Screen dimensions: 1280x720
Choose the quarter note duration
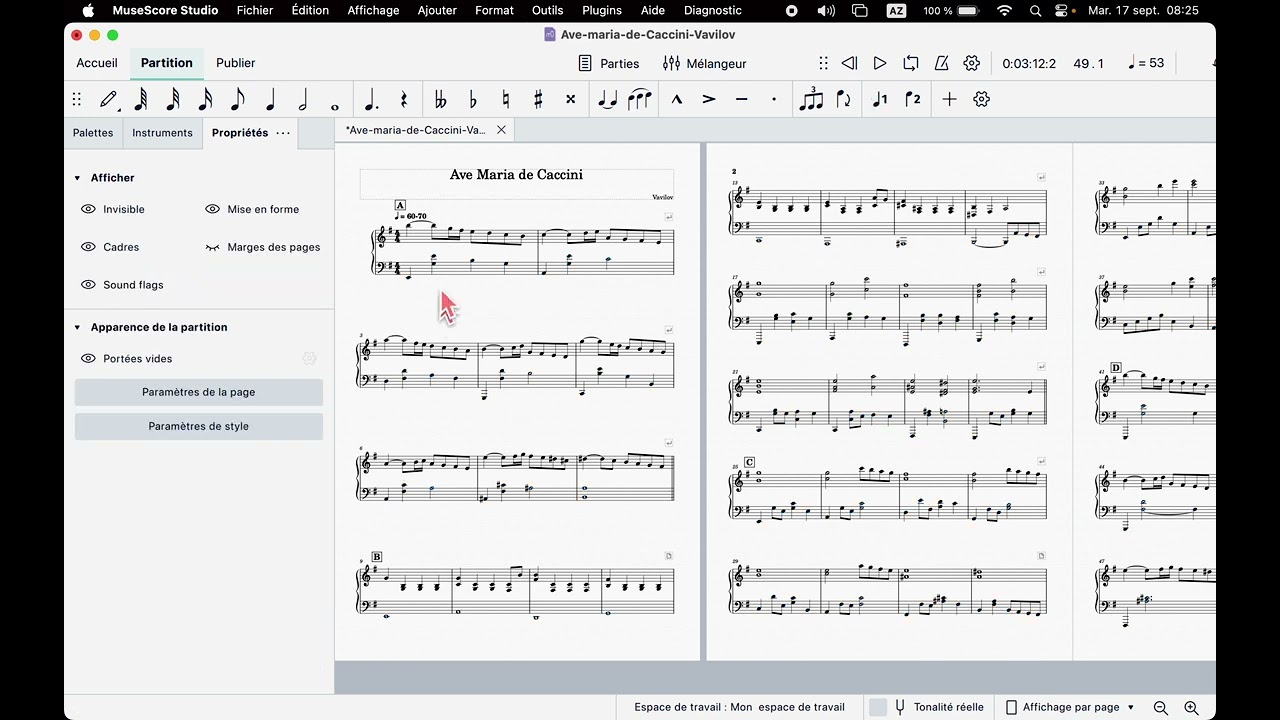270,99
